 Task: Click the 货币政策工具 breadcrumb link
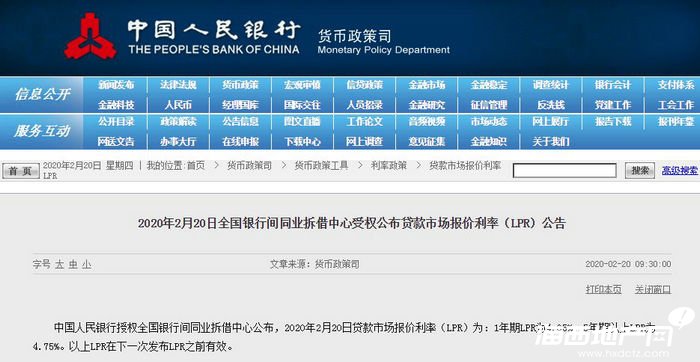point(321,166)
